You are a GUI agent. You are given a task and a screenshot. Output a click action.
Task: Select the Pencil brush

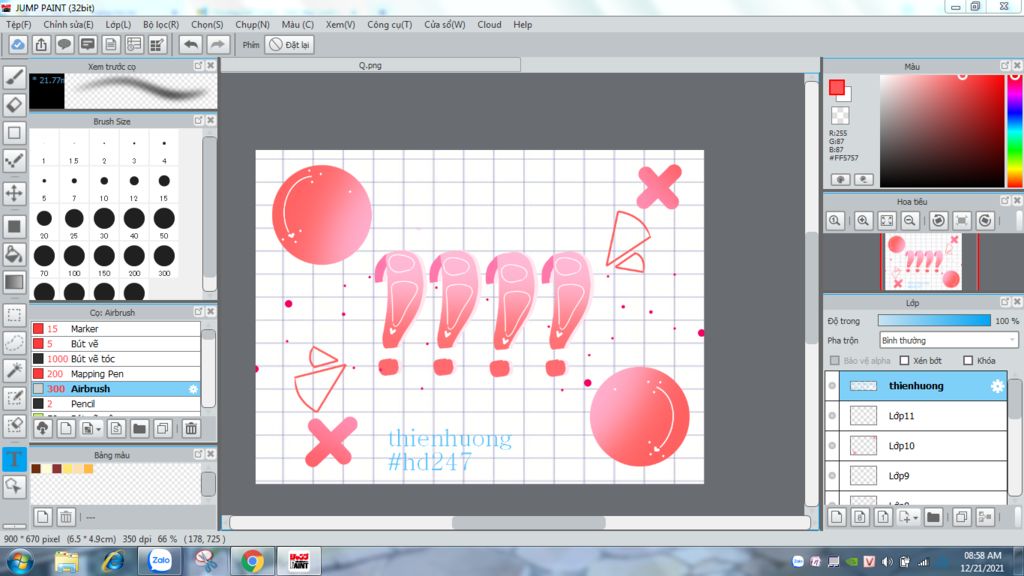tap(116, 404)
